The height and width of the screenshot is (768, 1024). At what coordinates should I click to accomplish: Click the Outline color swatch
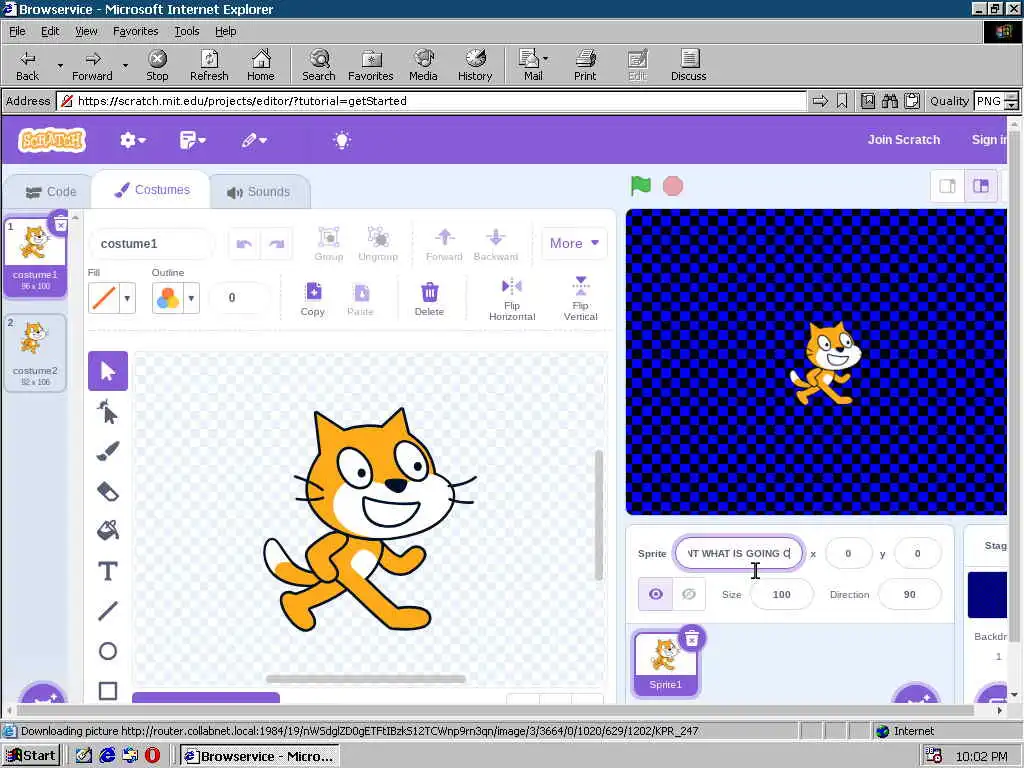[168, 298]
